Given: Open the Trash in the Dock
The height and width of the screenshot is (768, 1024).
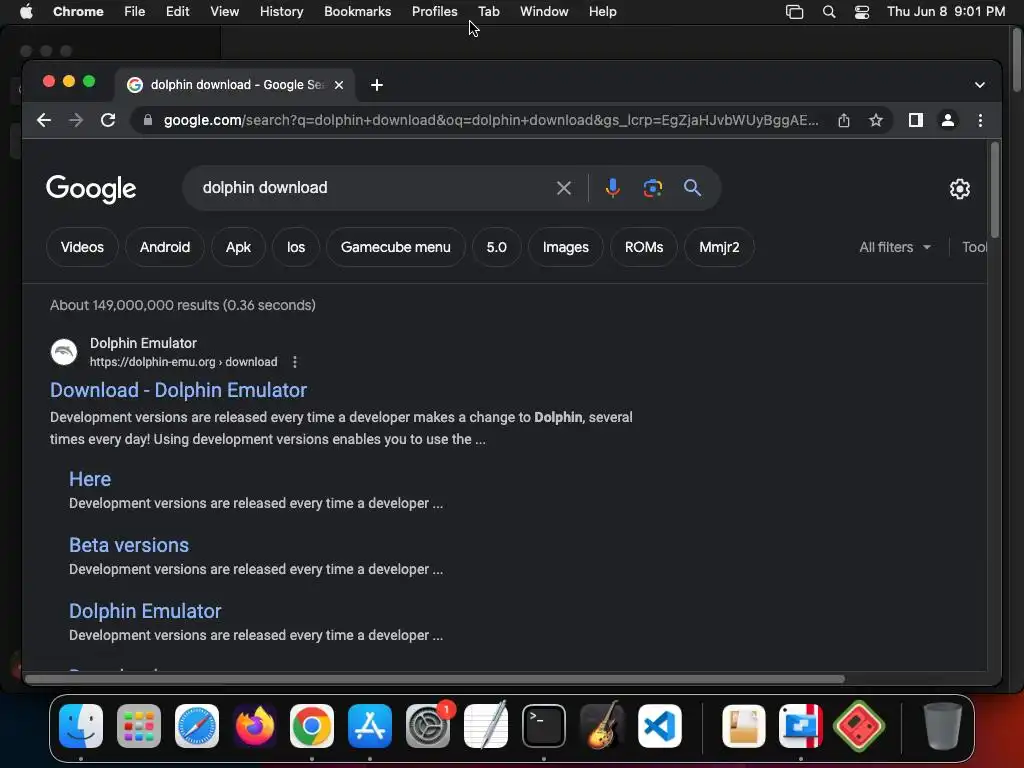Looking at the screenshot, I should point(942,726).
